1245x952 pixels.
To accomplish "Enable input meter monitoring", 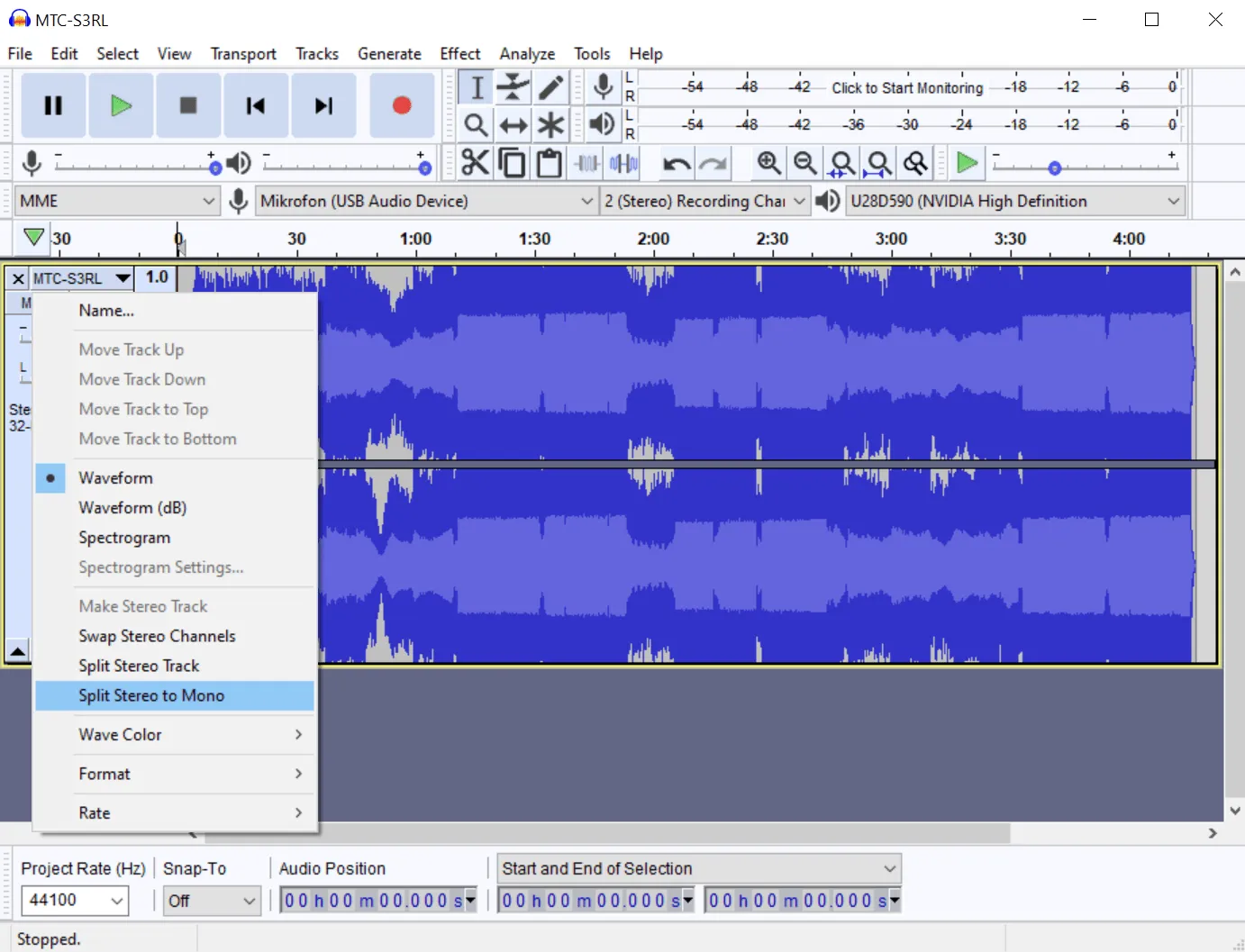I will (907, 87).
